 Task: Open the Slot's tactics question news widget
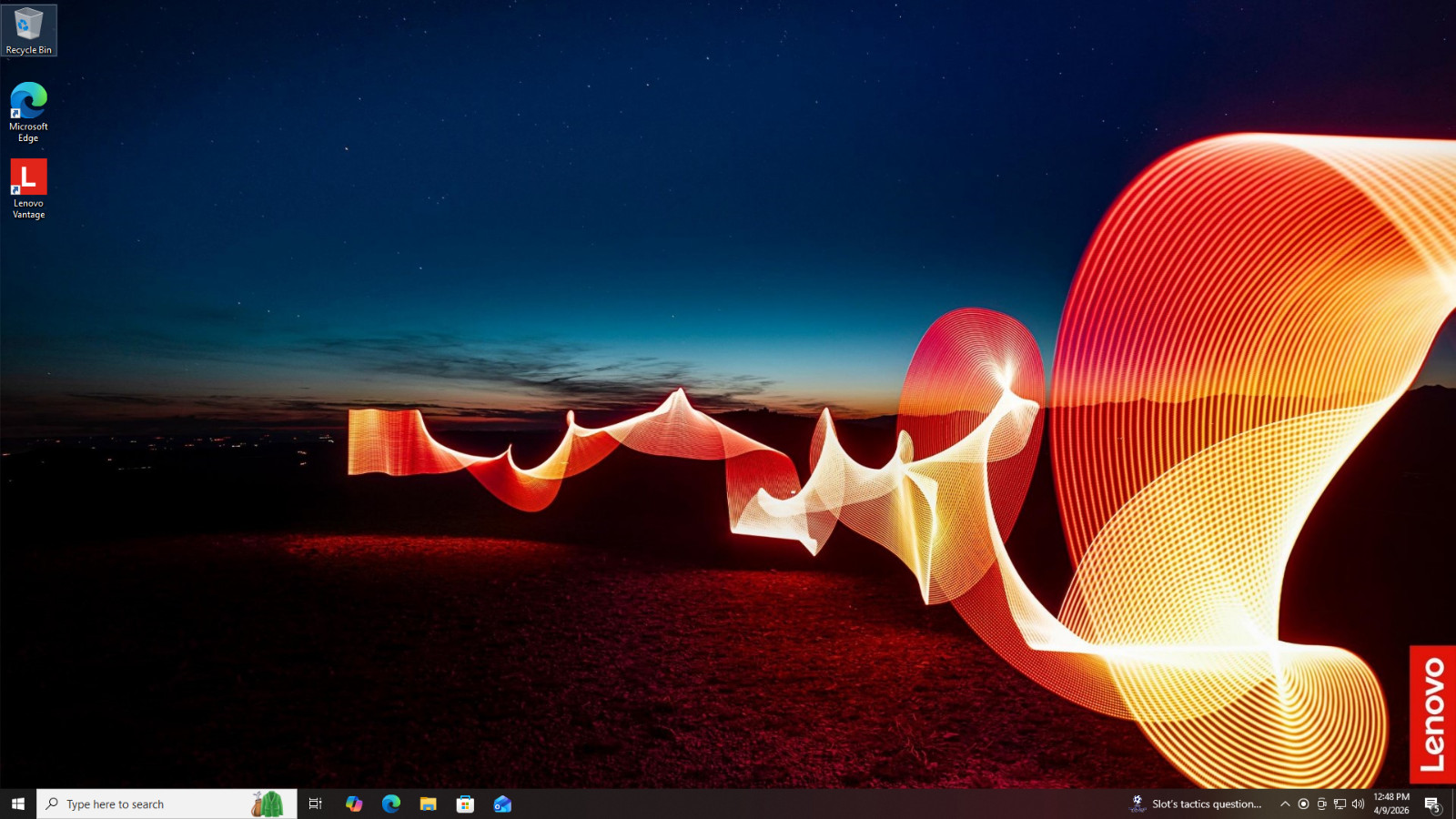(x=1196, y=804)
